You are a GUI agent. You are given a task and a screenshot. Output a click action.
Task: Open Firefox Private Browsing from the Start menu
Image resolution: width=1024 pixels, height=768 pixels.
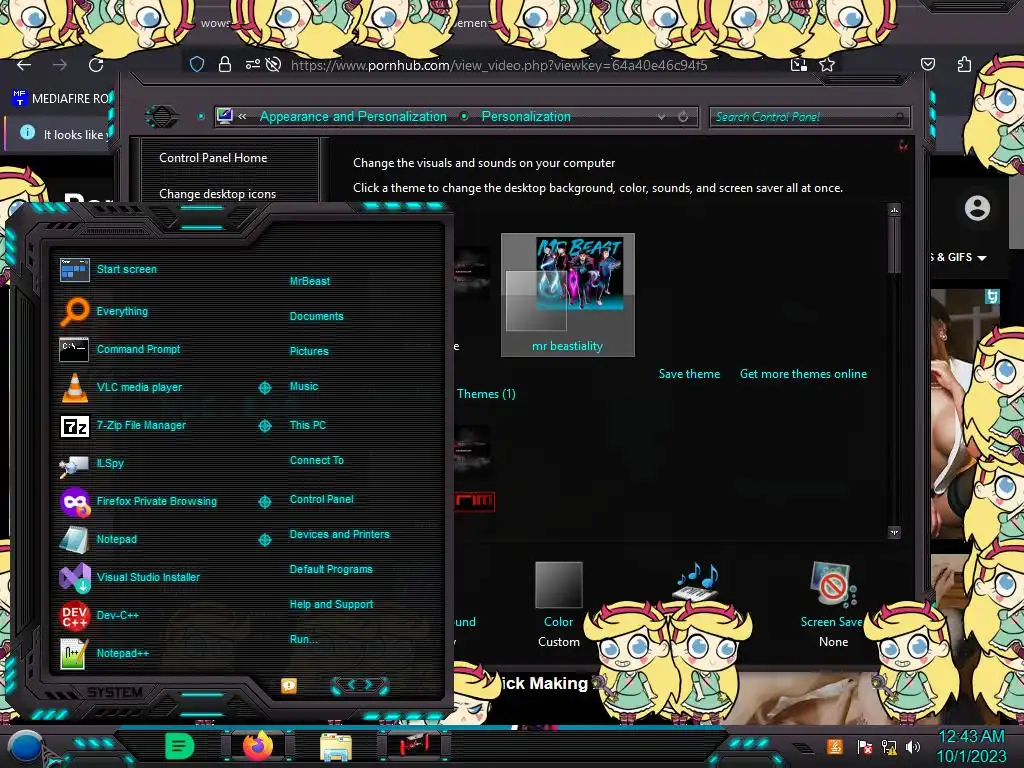point(140,501)
